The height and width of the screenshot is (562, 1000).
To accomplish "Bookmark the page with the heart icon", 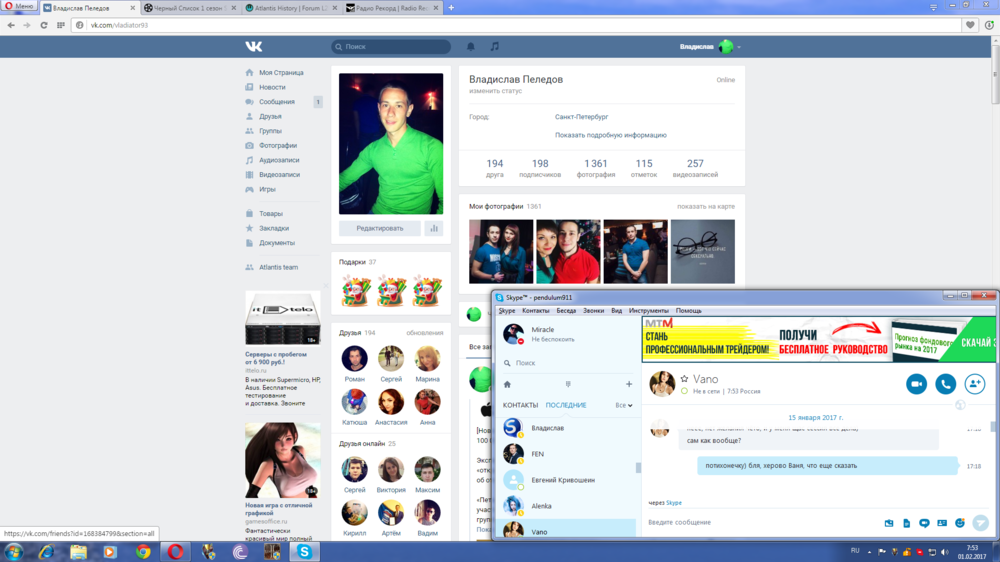I will pos(970,25).
